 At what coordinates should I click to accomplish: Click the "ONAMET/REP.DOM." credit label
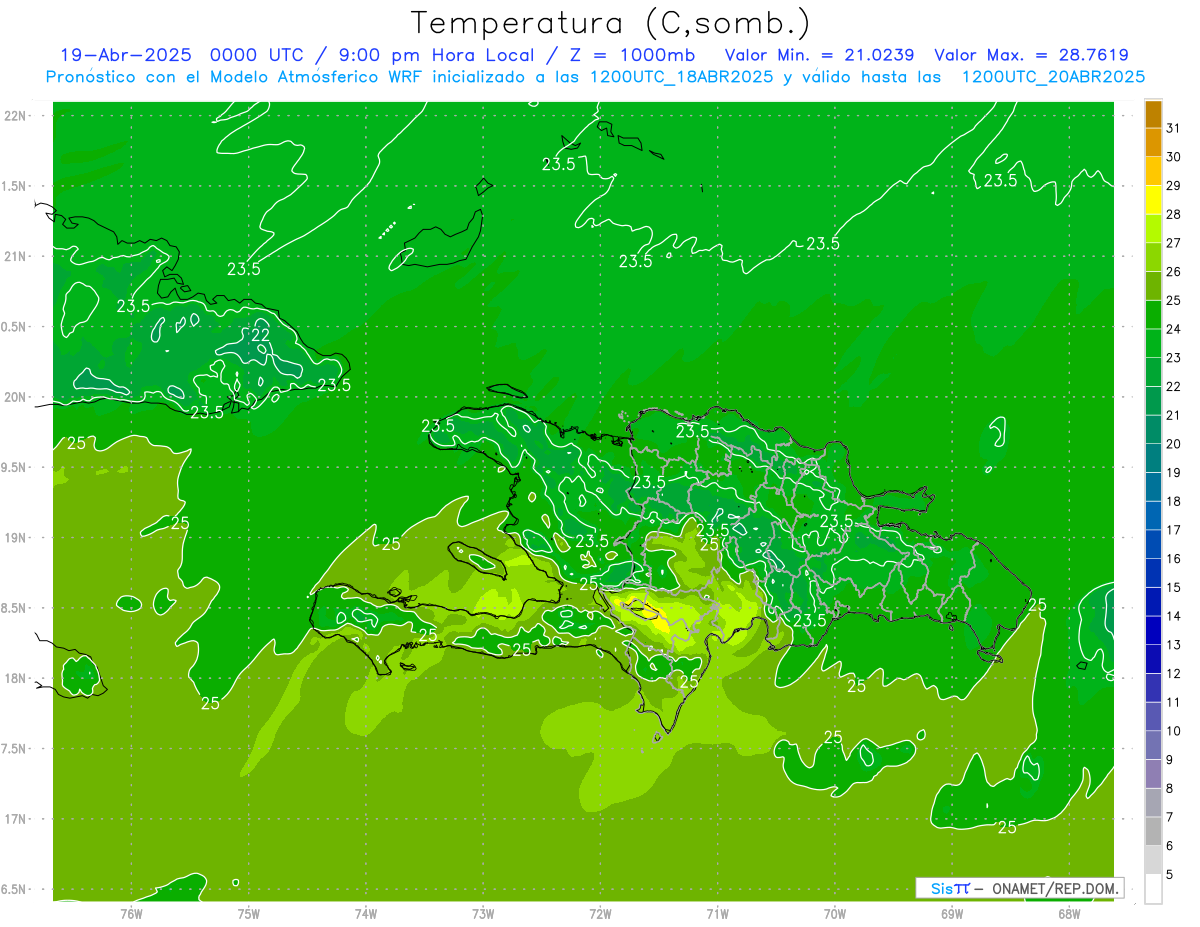(1053, 889)
